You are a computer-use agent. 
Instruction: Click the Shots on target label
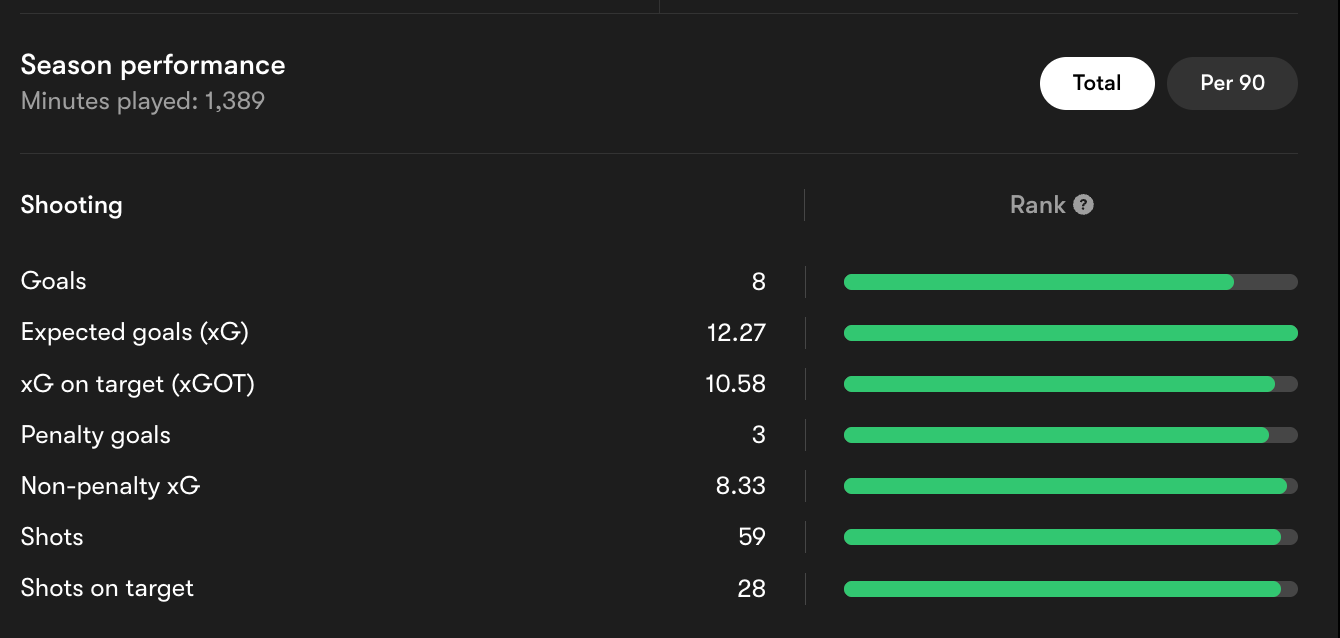click(107, 588)
